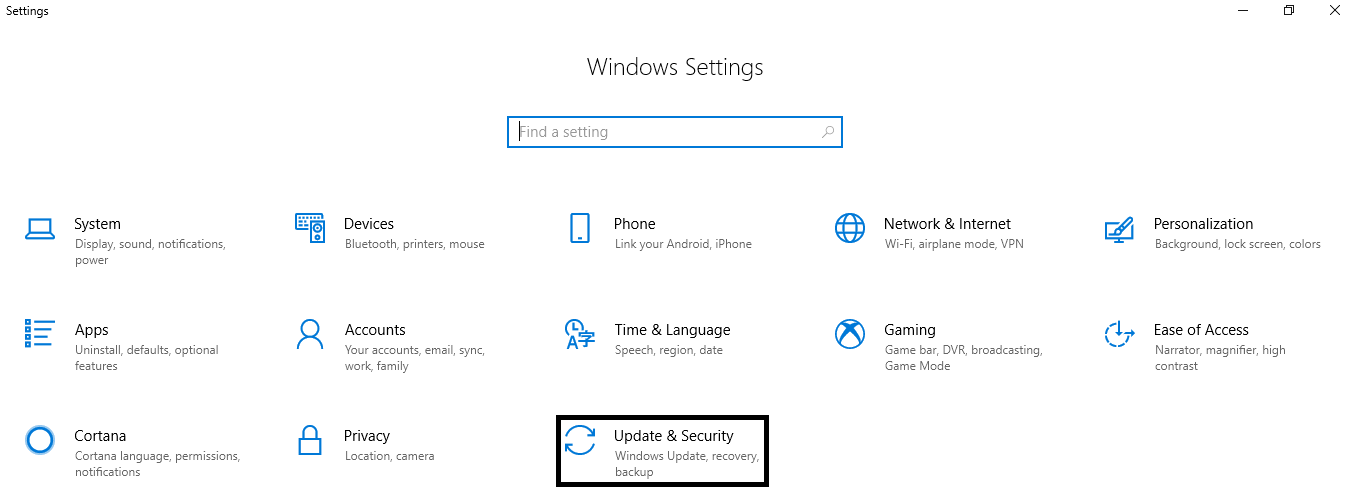1351x495 pixels.
Task: Open the Cortana circle icon
Action: [39, 440]
